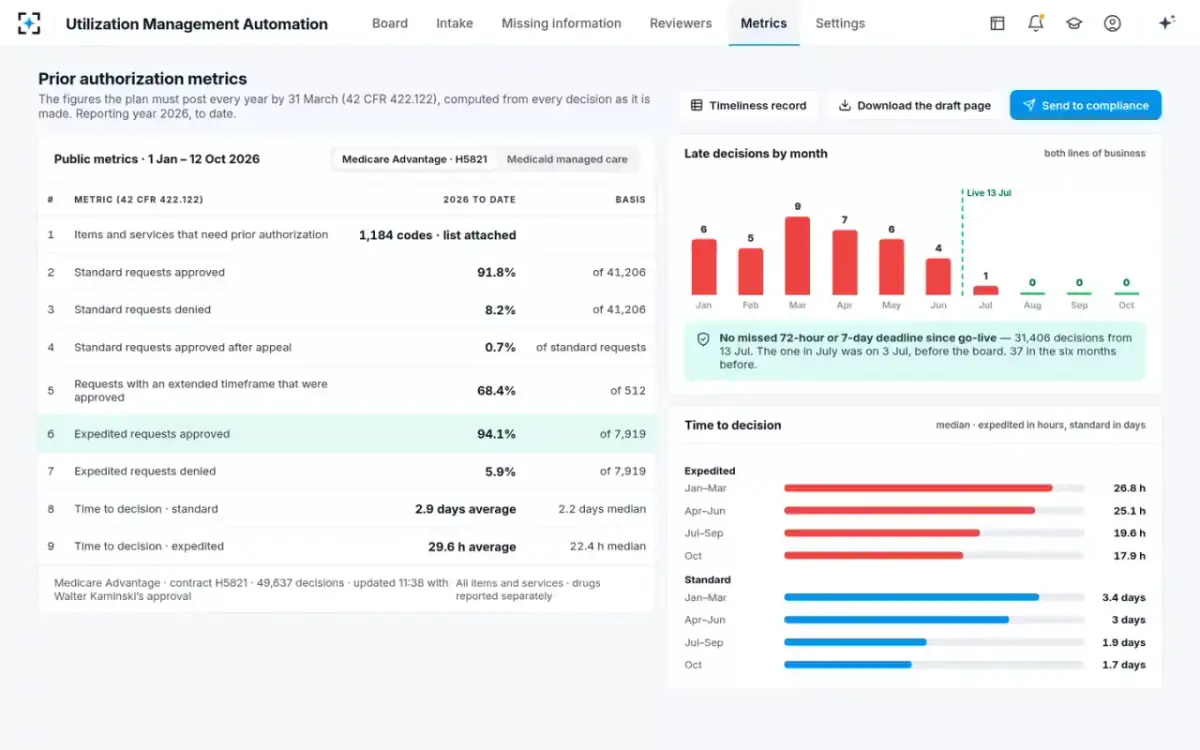1200x750 pixels.
Task: Select the 'Expedited requests approved' row
Action: click(346, 434)
